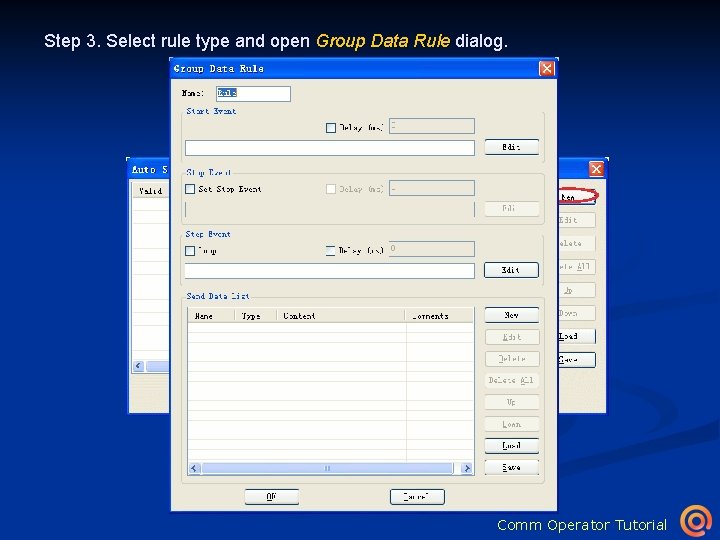Click the Content column header
The width and height of the screenshot is (720, 540).
pos(341,316)
